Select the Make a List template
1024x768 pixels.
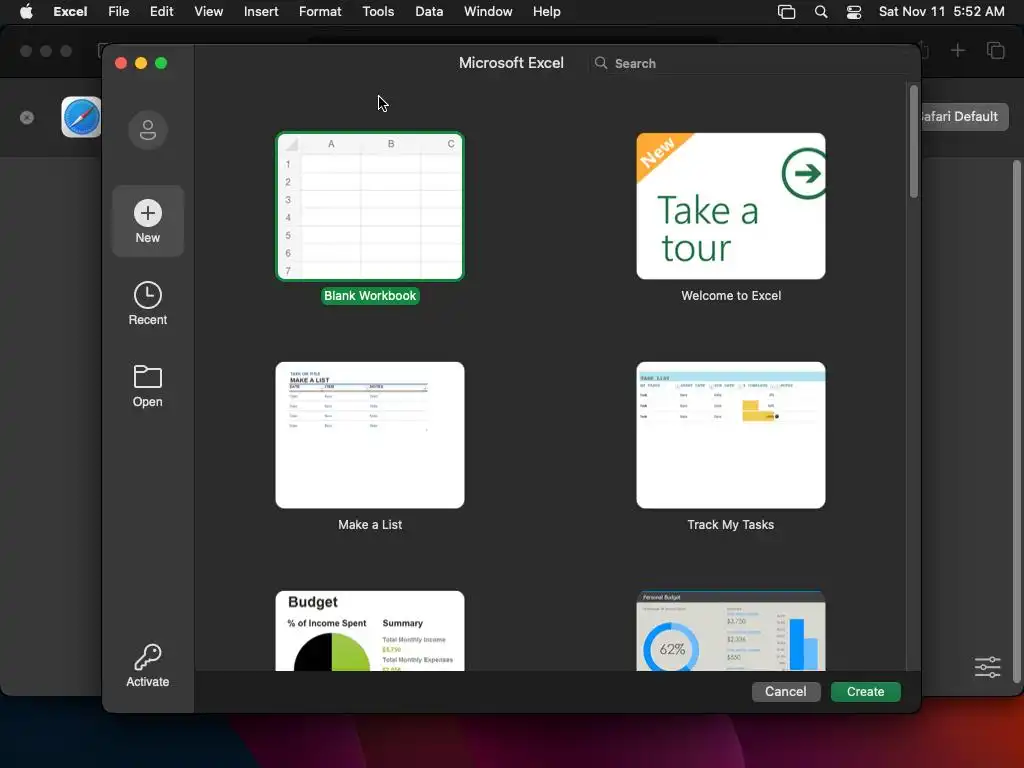(370, 435)
